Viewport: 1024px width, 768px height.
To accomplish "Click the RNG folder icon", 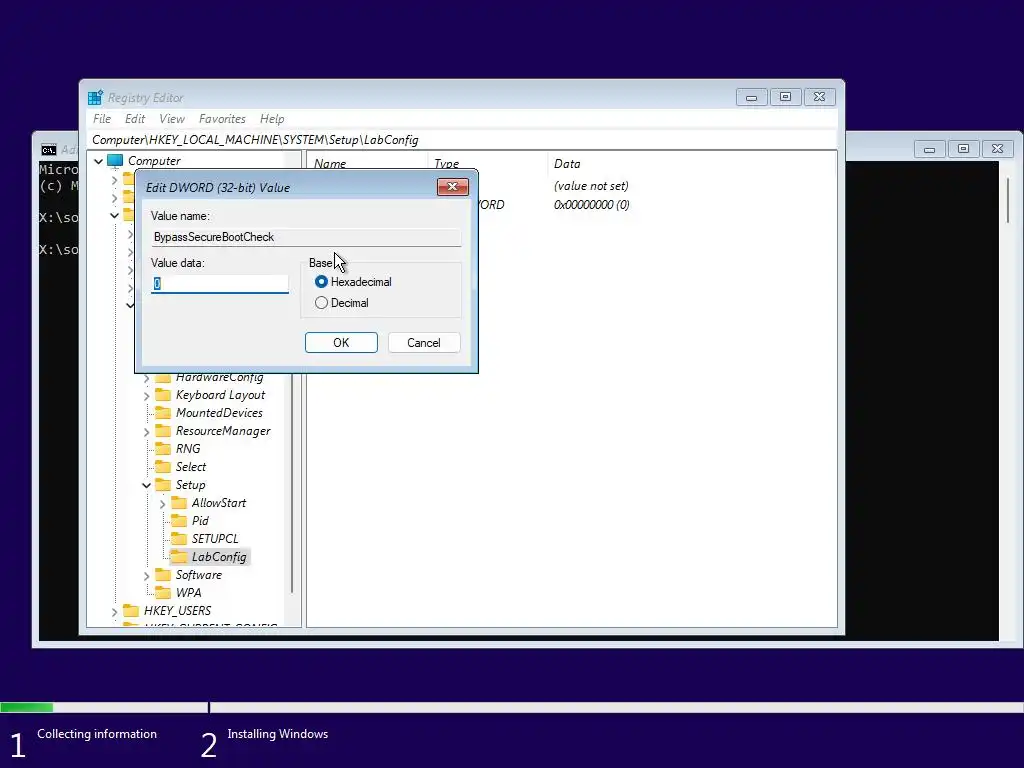I will pyautogui.click(x=163, y=449).
